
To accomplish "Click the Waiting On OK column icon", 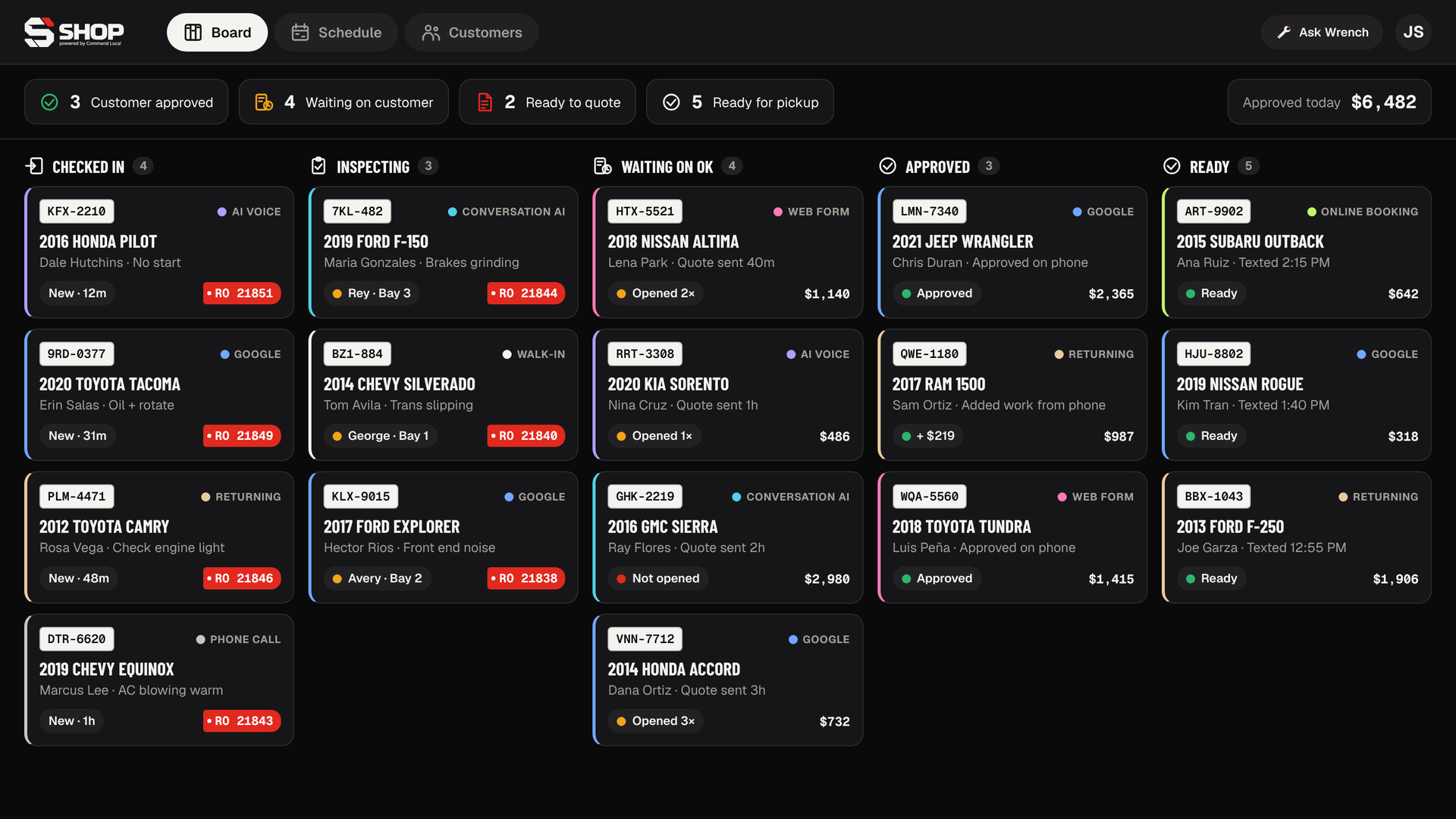I will (x=603, y=166).
